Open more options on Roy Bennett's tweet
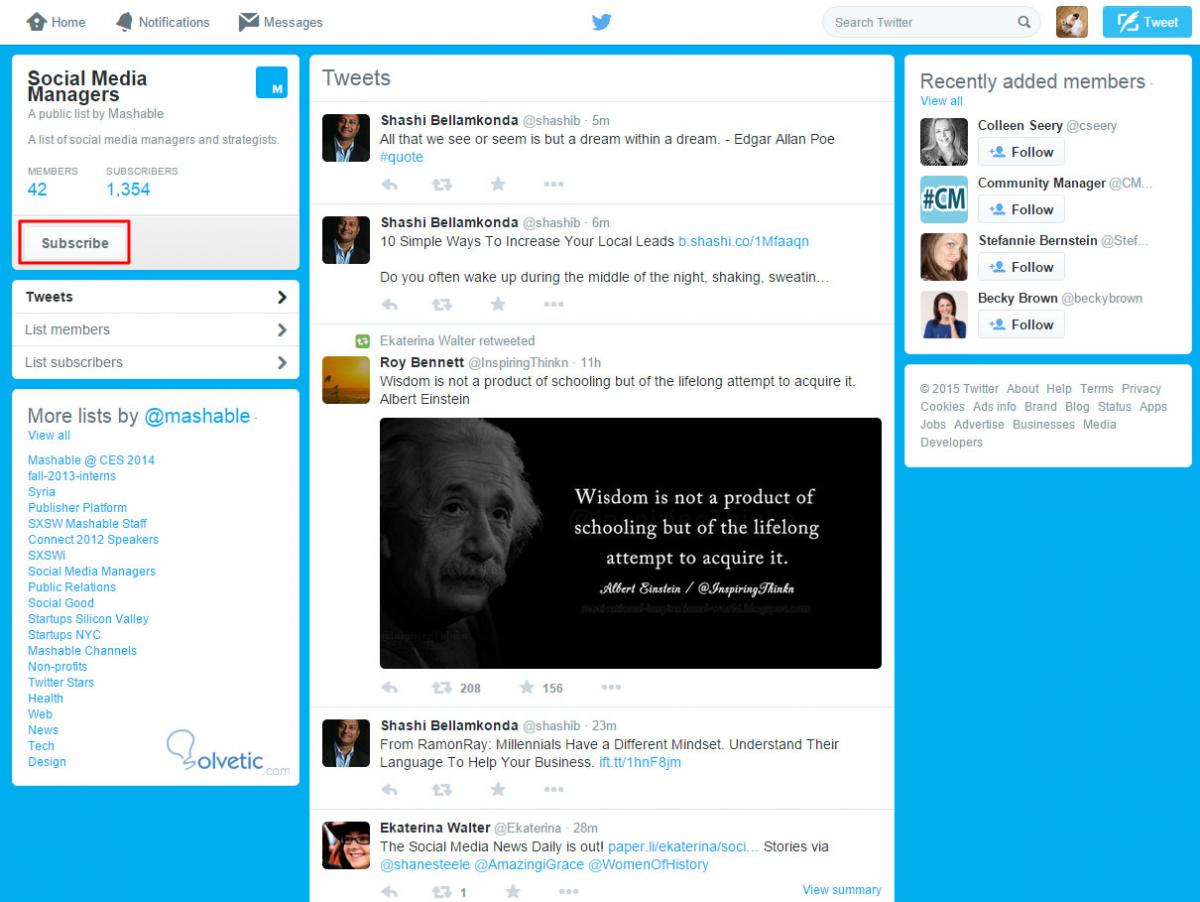The width and height of the screenshot is (1200, 902). (611, 687)
